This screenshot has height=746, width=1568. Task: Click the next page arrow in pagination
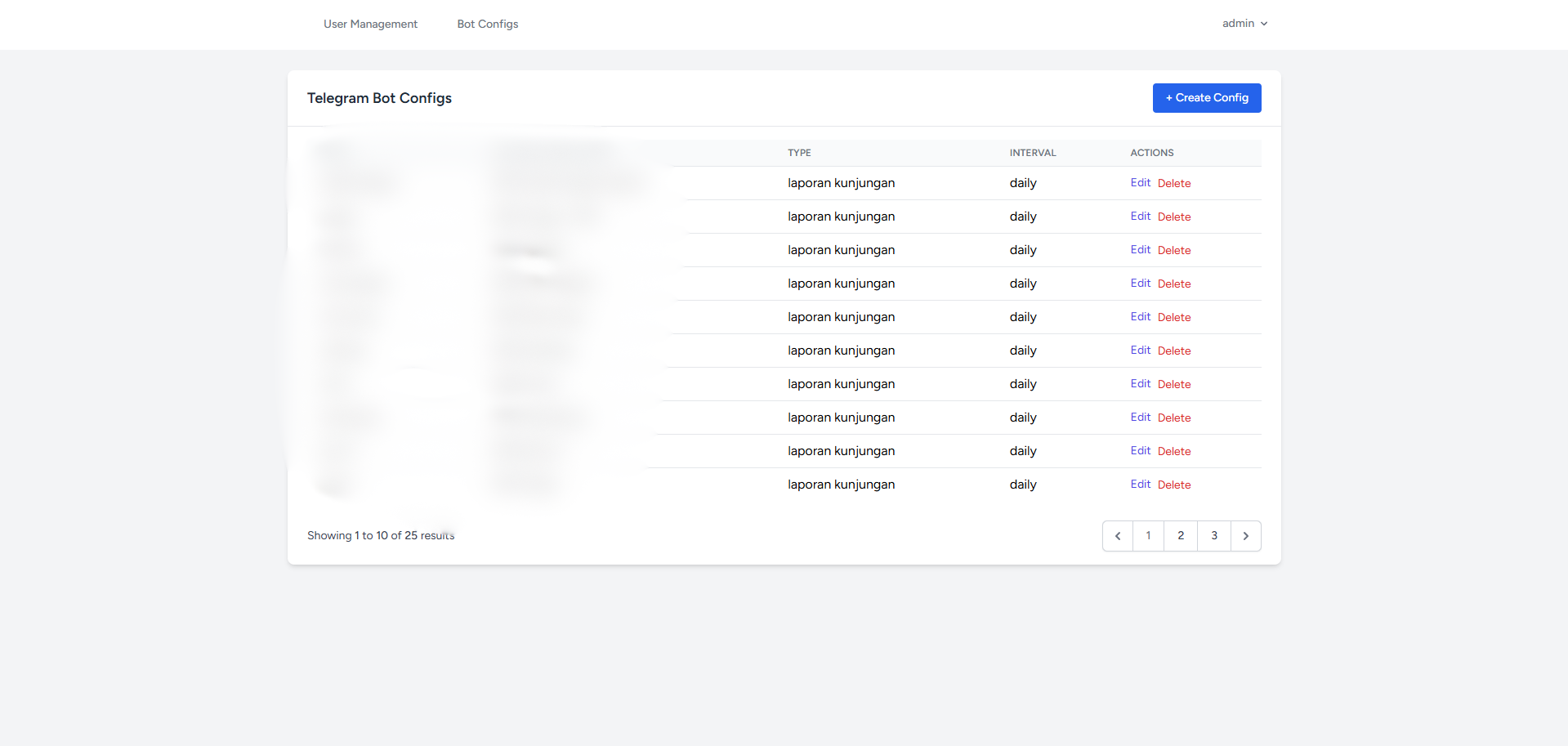click(1245, 536)
